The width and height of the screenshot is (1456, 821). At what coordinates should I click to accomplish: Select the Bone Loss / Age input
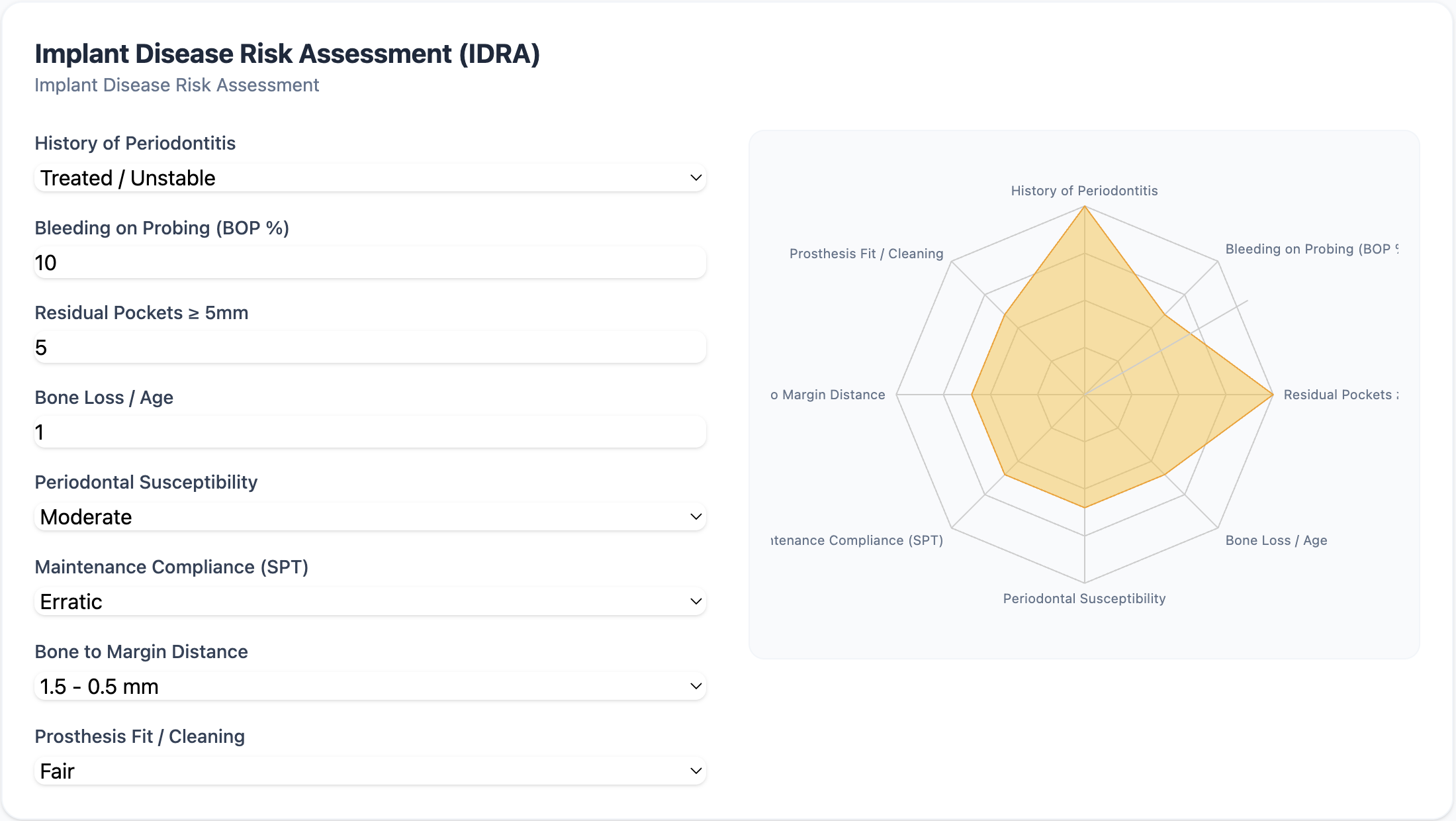click(370, 432)
